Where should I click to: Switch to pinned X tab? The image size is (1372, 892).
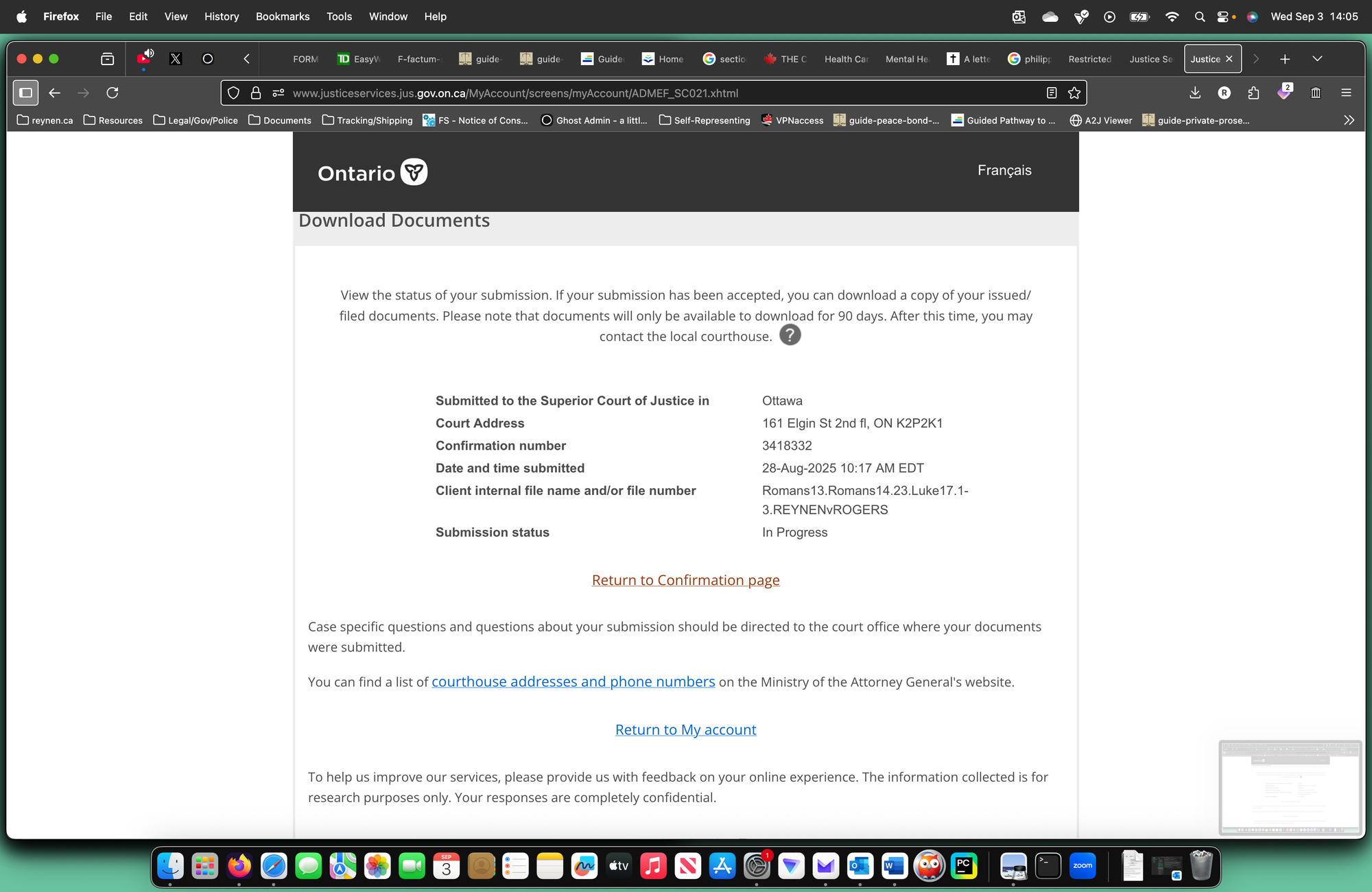[x=176, y=59]
